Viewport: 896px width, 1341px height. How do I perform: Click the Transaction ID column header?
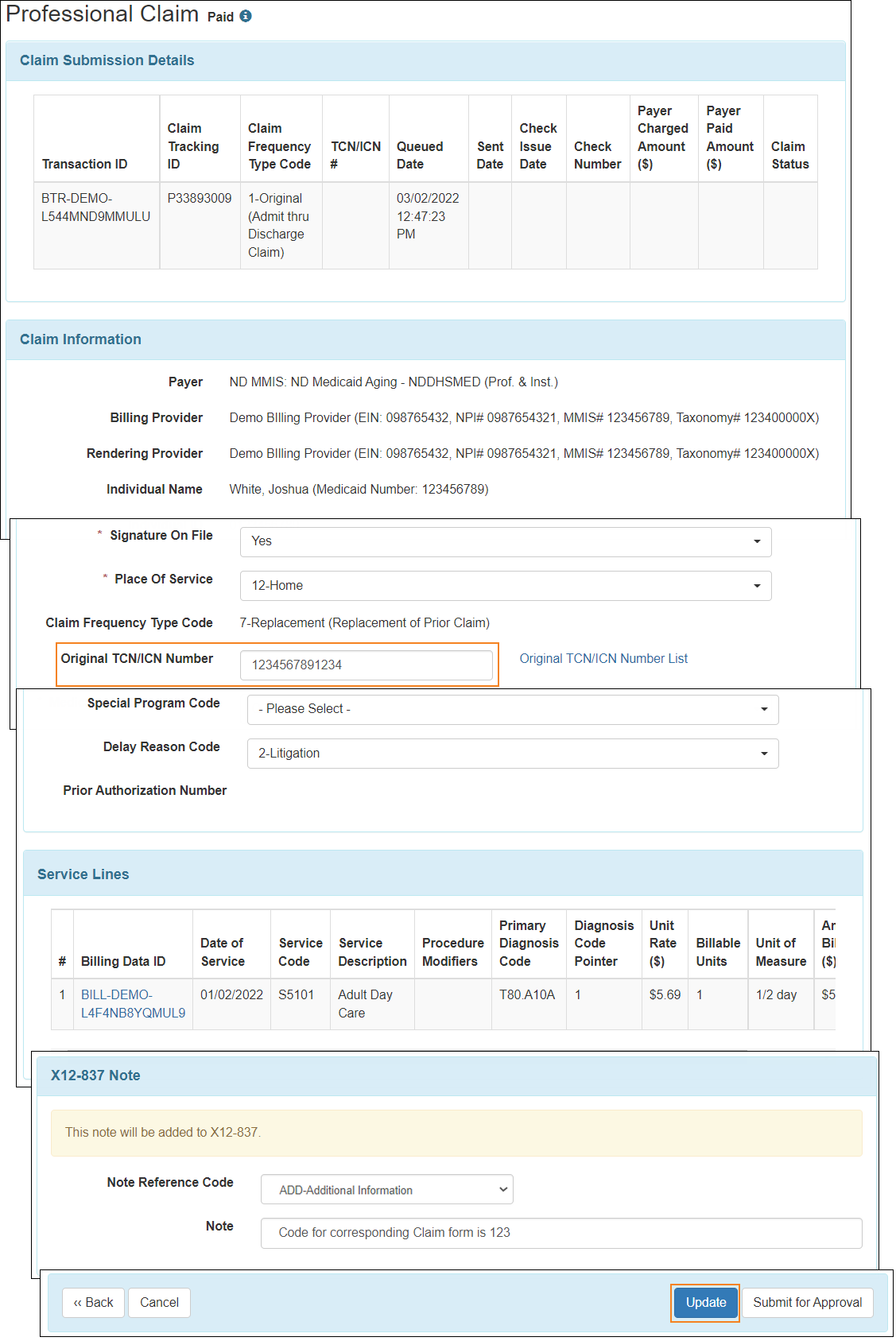84,165
